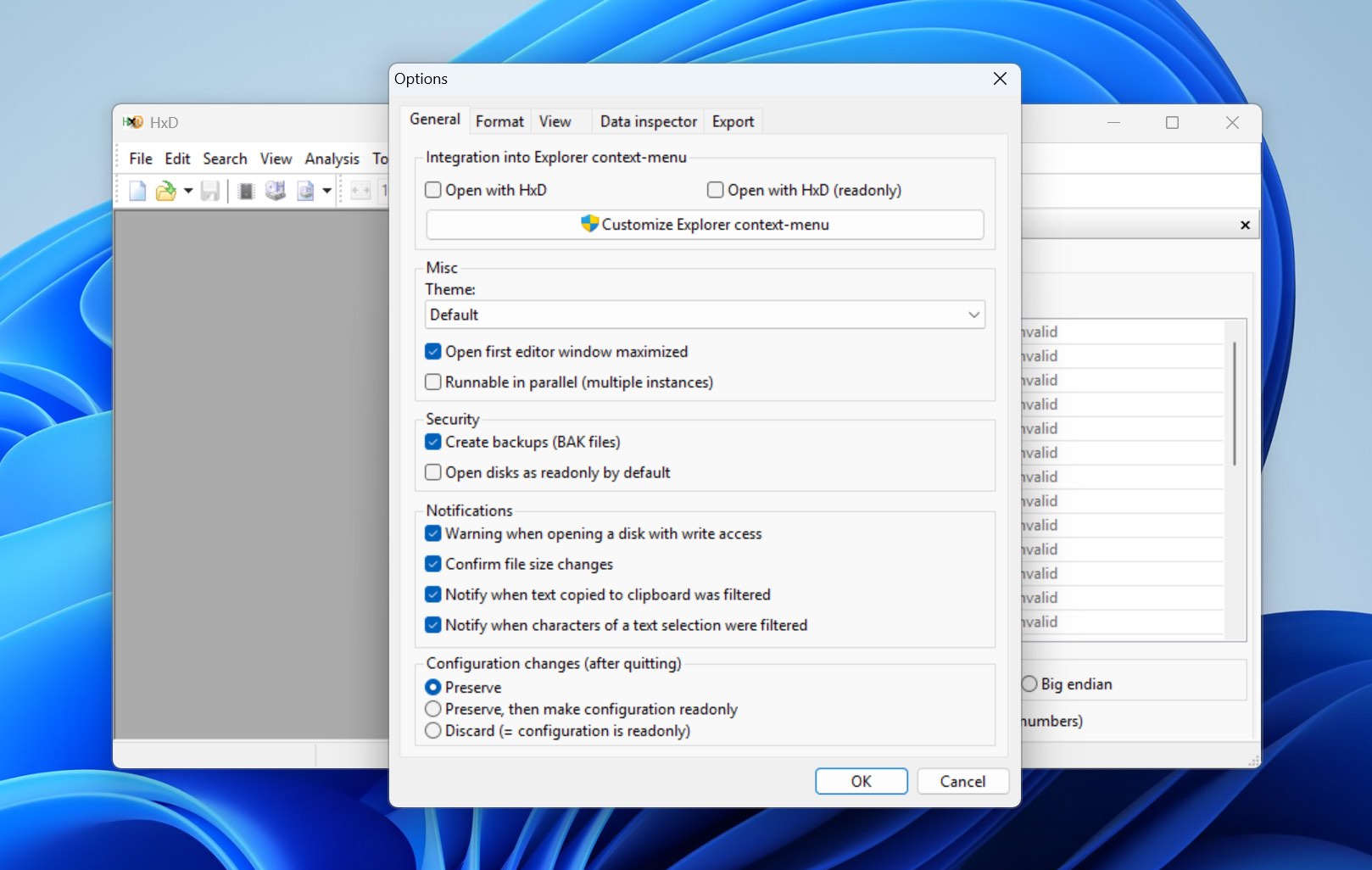The height and width of the screenshot is (870, 1372).
Task: Click the bytes-per-row arrows toolbar icon
Action: pyautogui.click(x=360, y=190)
